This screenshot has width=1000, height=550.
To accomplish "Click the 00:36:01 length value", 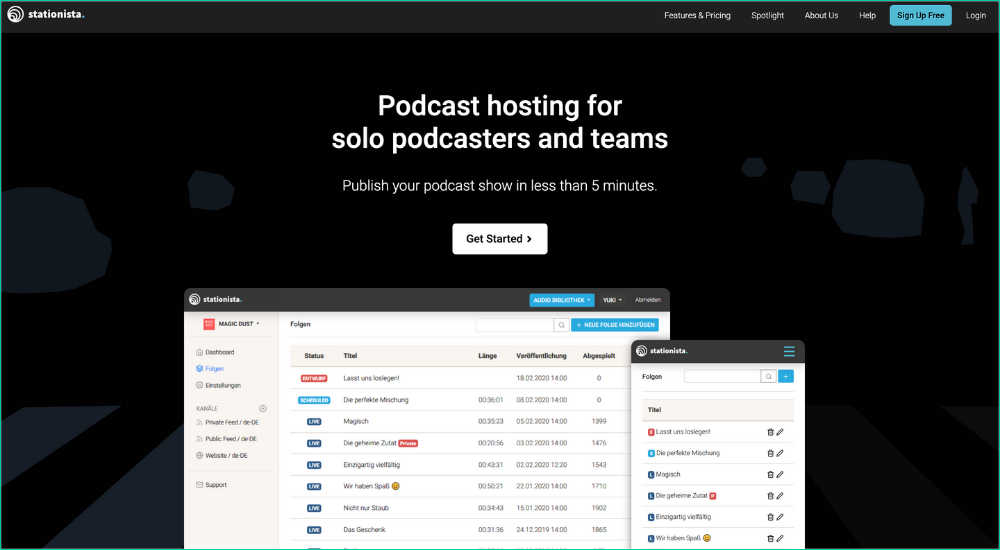I will (490, 400).
